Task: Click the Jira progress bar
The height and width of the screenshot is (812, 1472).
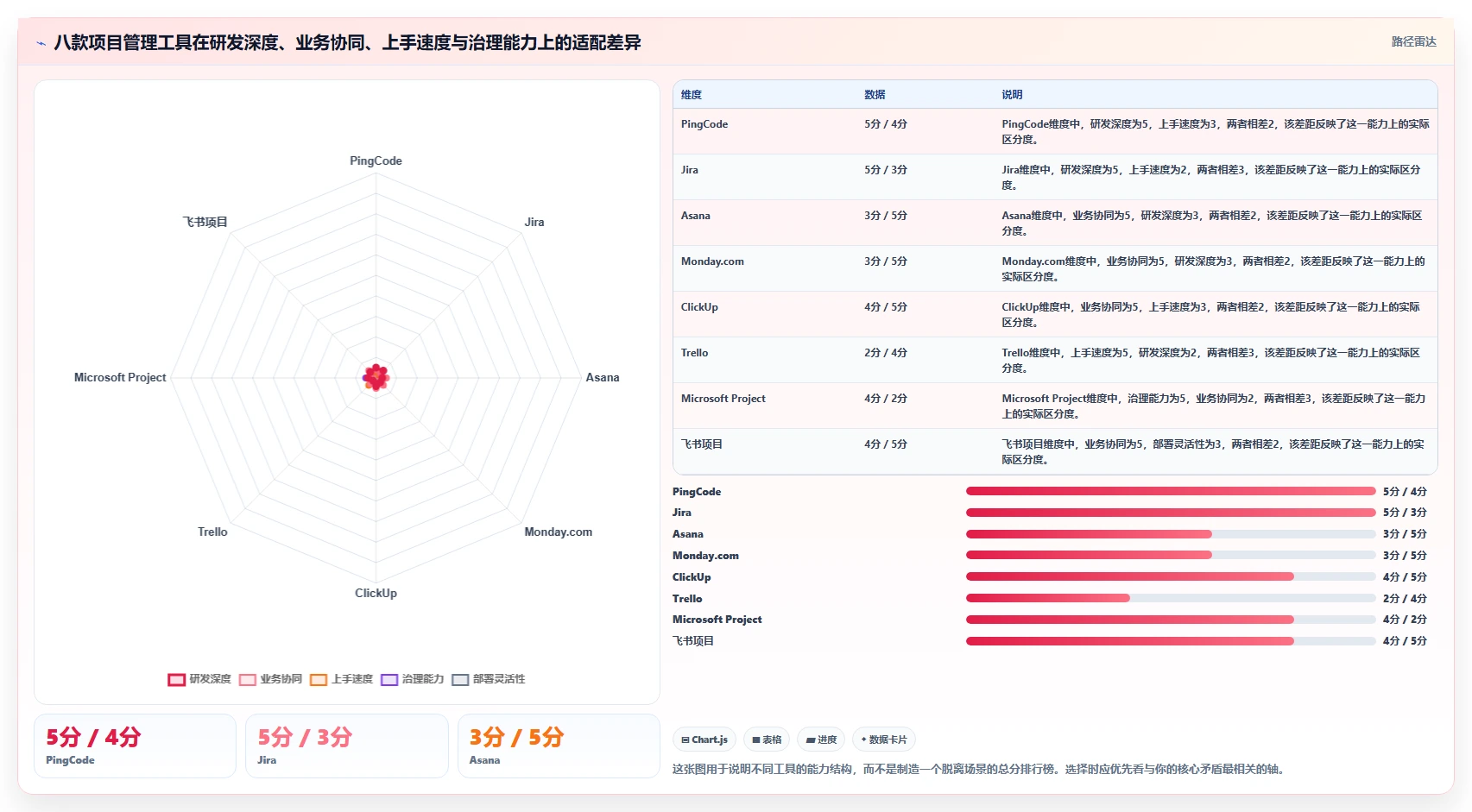Action: 1171,513
